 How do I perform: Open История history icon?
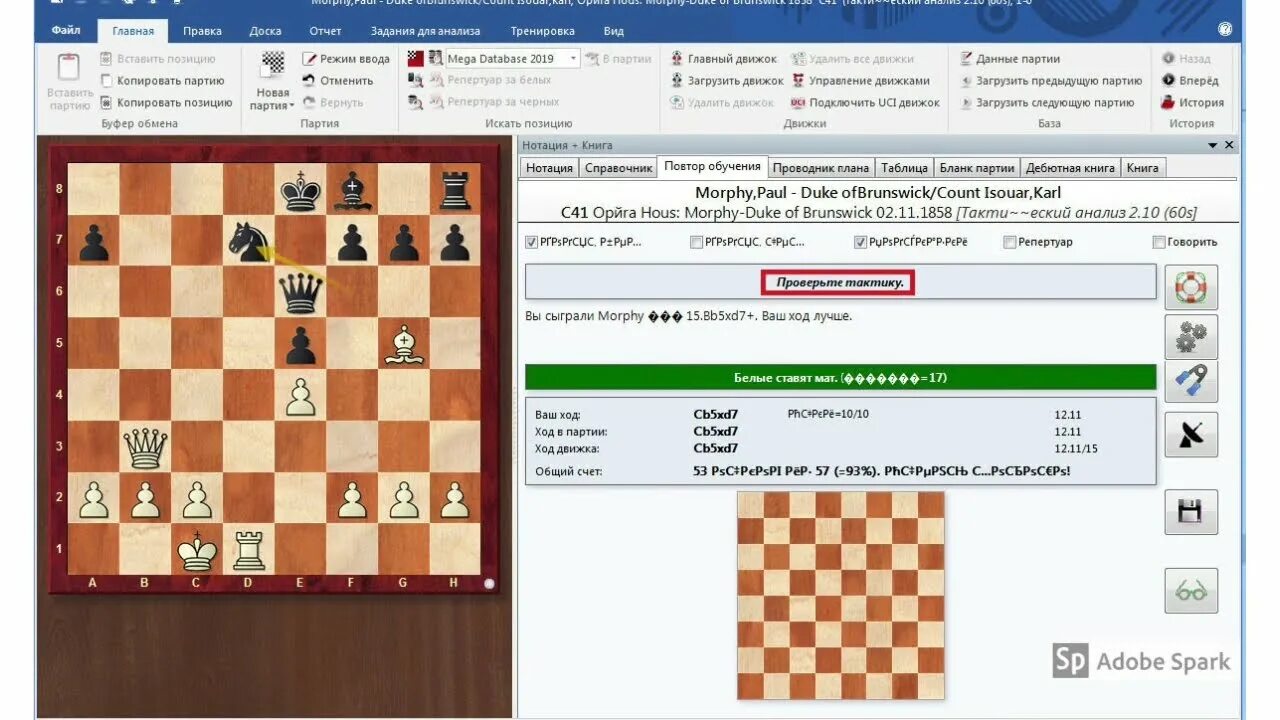(x=1168, y=103)
